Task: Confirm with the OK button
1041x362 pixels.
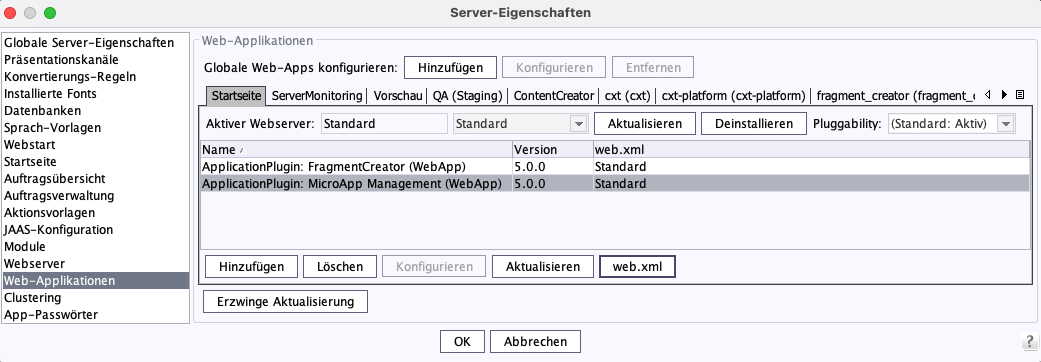Action: (462, 341)
